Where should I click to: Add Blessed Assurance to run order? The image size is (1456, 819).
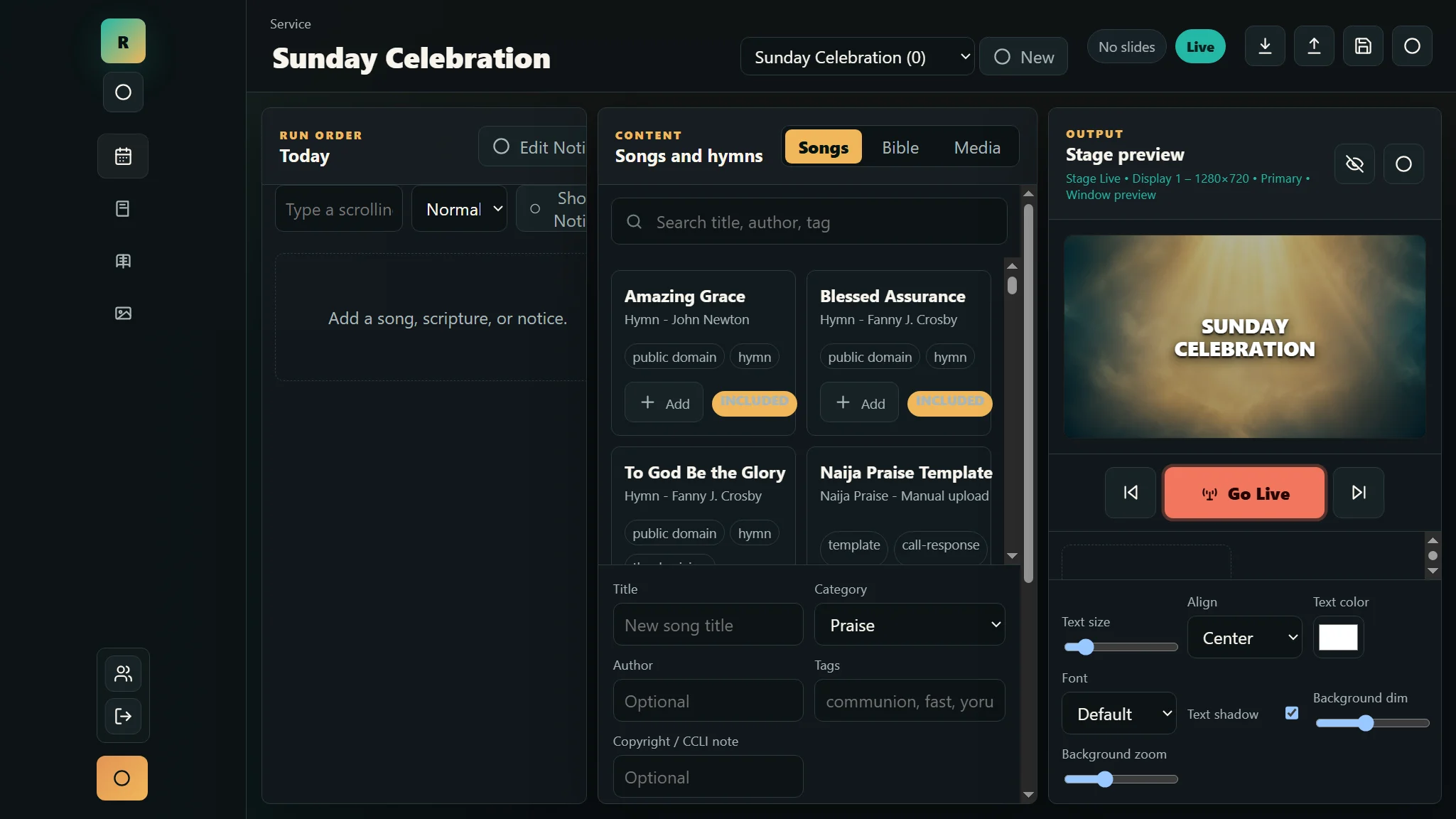point(859,403)
